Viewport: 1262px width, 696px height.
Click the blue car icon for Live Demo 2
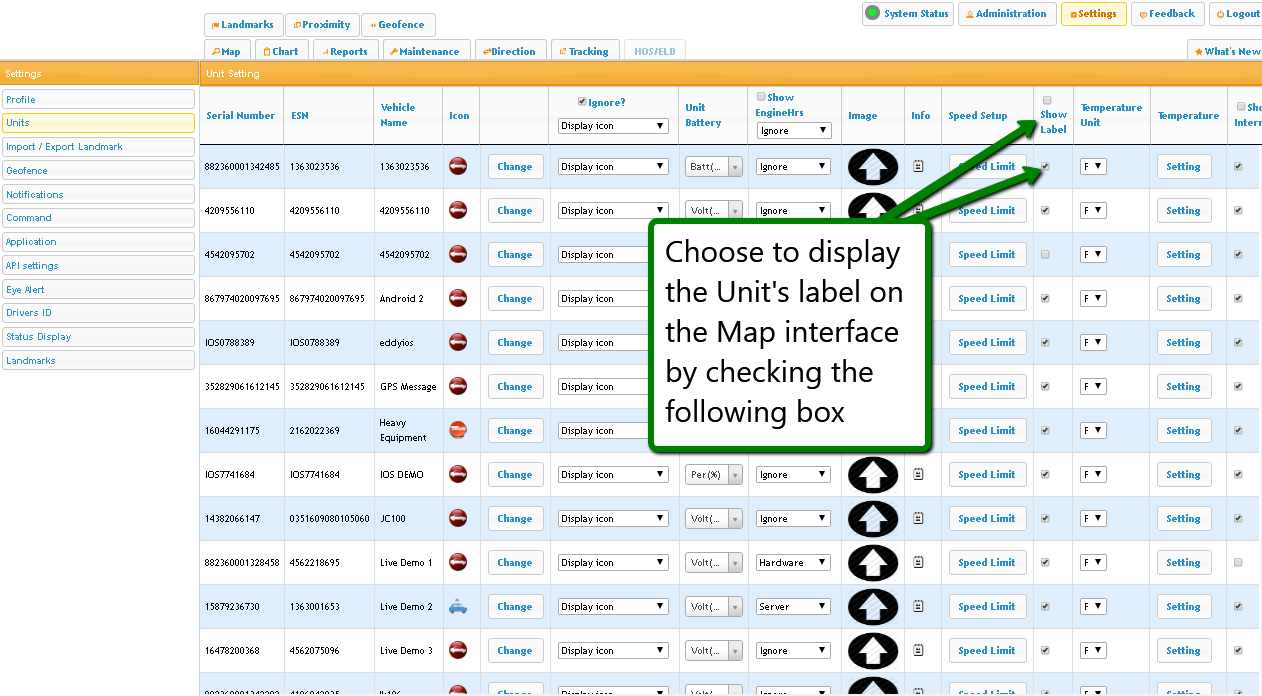pos(458,606)
